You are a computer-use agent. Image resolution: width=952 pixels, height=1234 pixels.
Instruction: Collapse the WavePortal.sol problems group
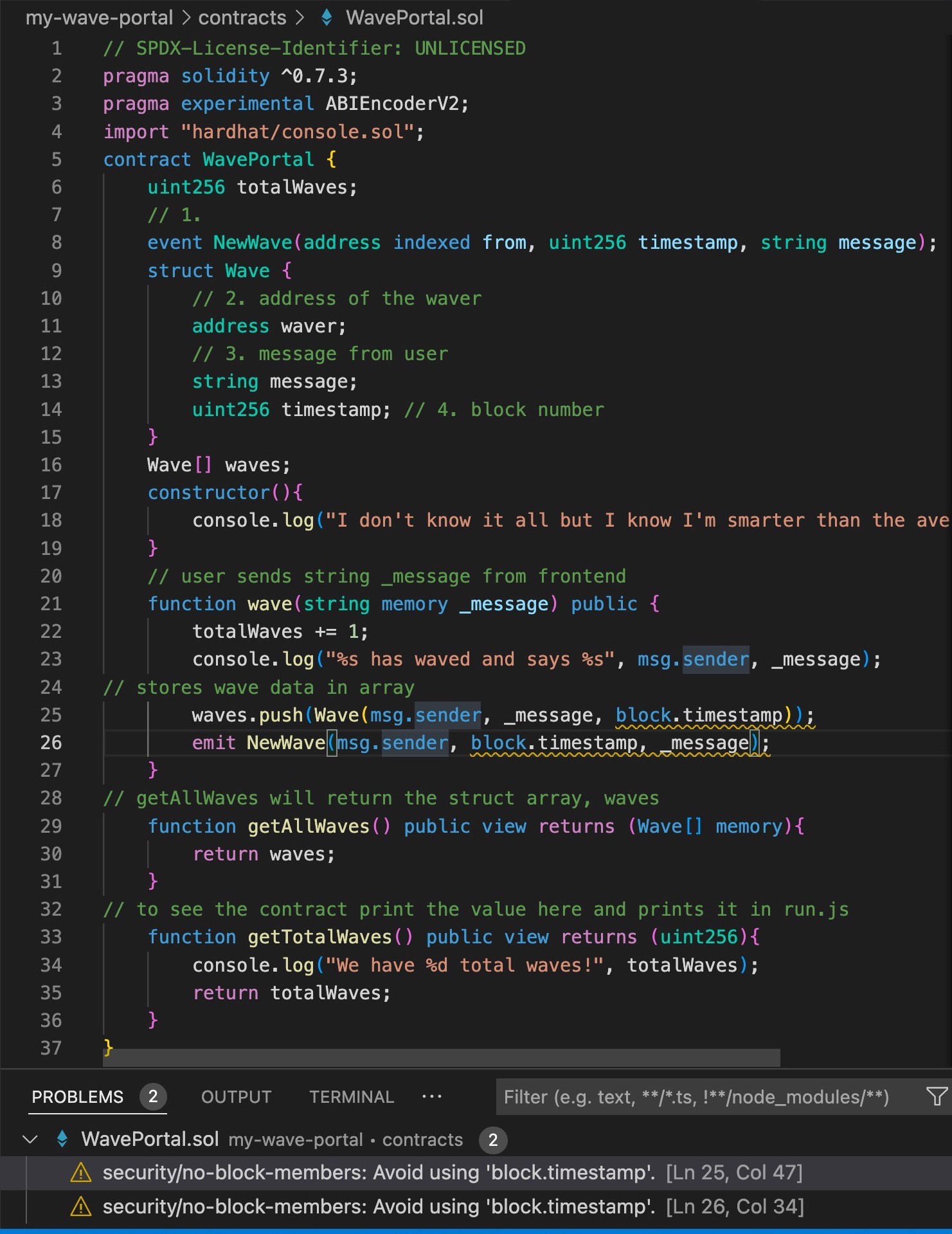pyautogui.click(x=30, y=1139)
